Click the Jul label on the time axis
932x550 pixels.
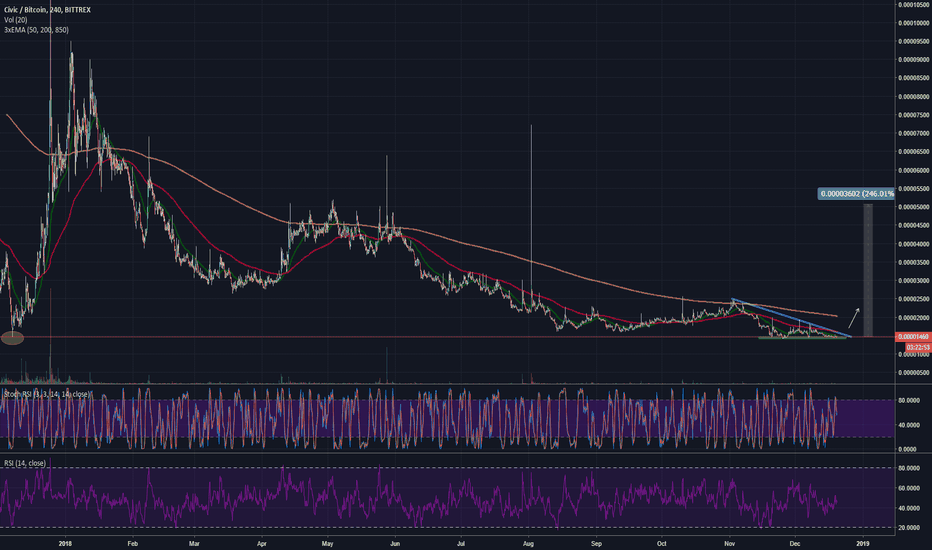[461, 543]
